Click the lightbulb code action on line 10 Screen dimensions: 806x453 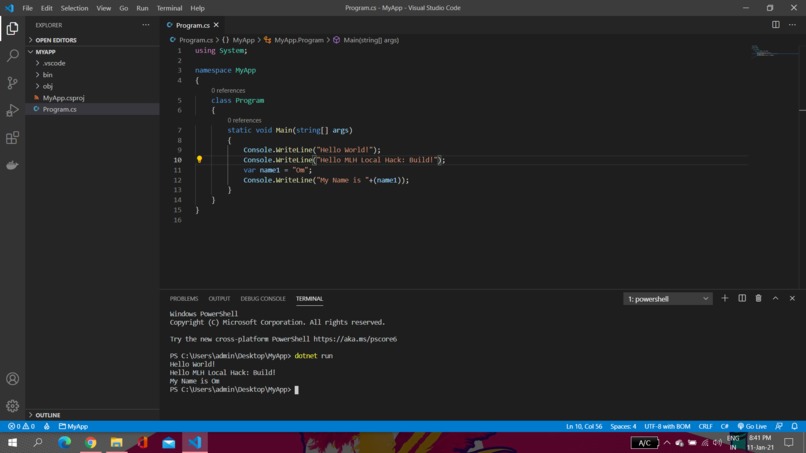[199, 159]
